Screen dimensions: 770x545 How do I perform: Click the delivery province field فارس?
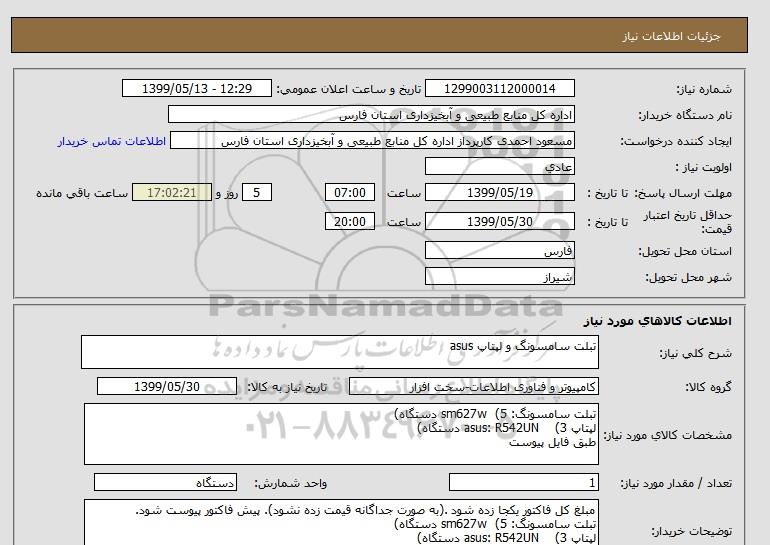[x=499, y=250]
